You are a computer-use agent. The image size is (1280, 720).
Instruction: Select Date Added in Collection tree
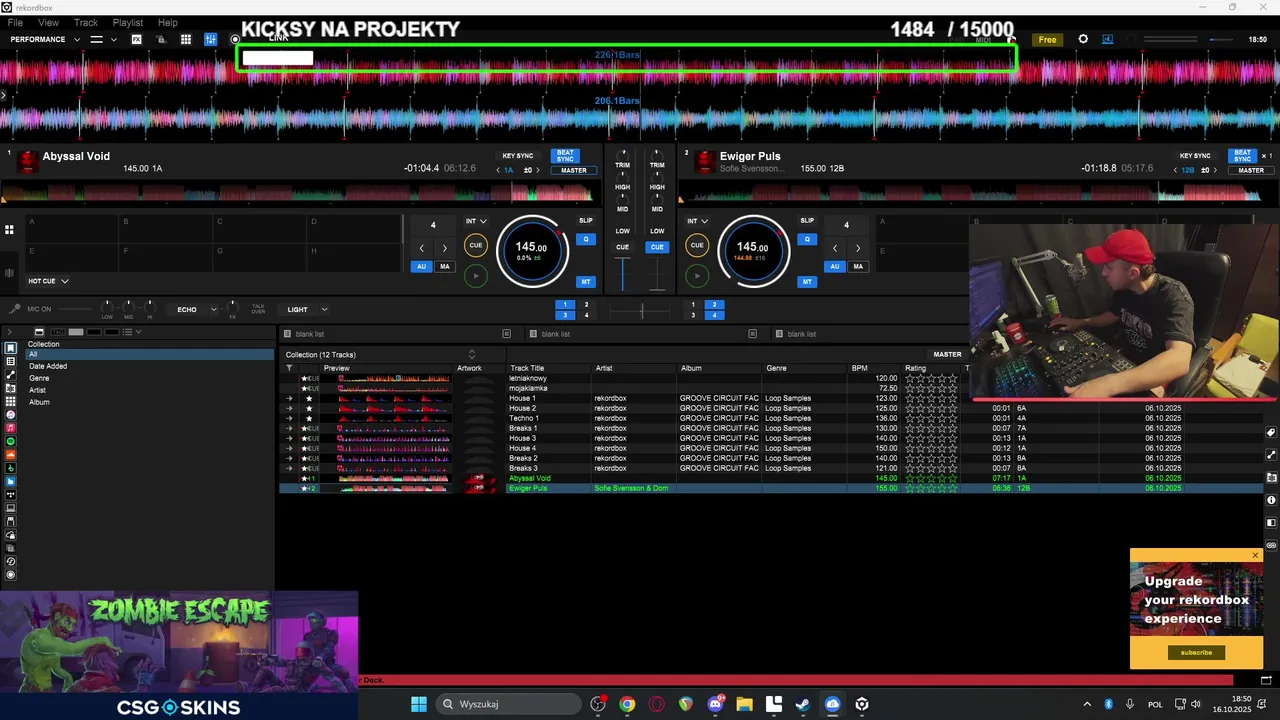(48, 366)
